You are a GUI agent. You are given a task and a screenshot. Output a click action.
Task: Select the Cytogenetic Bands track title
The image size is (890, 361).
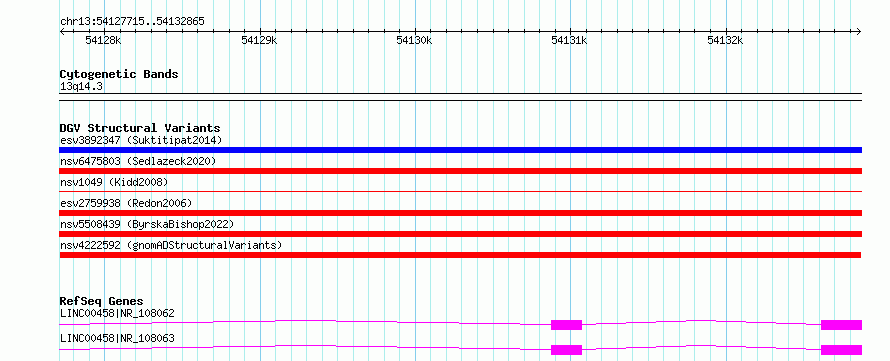[119, 74]
